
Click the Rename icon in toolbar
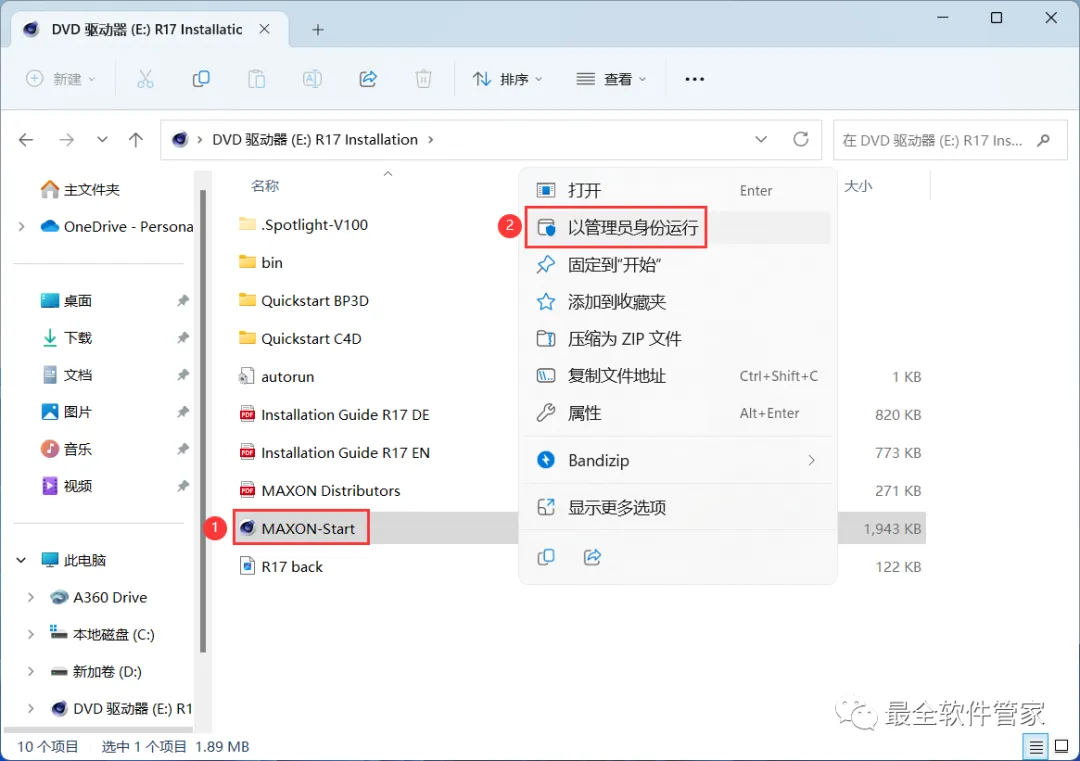(x=312, y=79)
